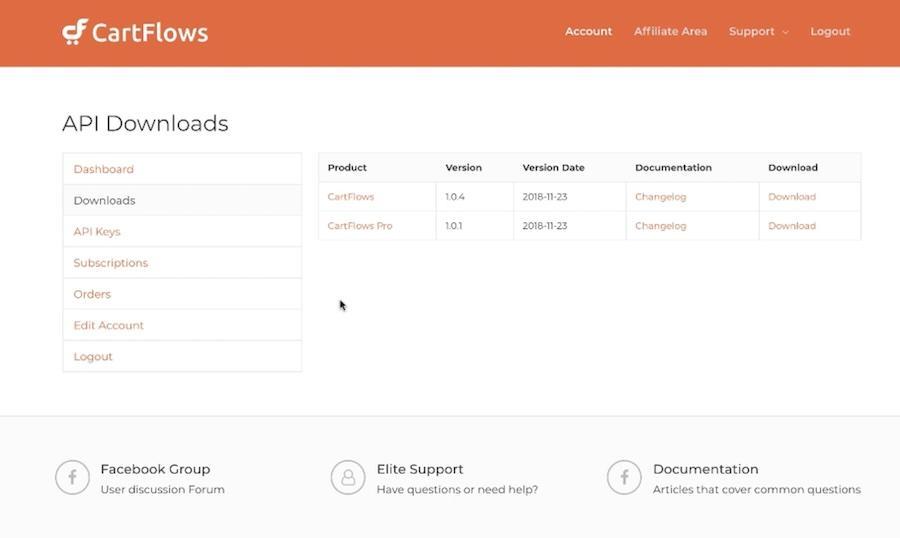900x538 pixels.
Task: Click Logout in the top navigation
Action: (x=830, y=32)
